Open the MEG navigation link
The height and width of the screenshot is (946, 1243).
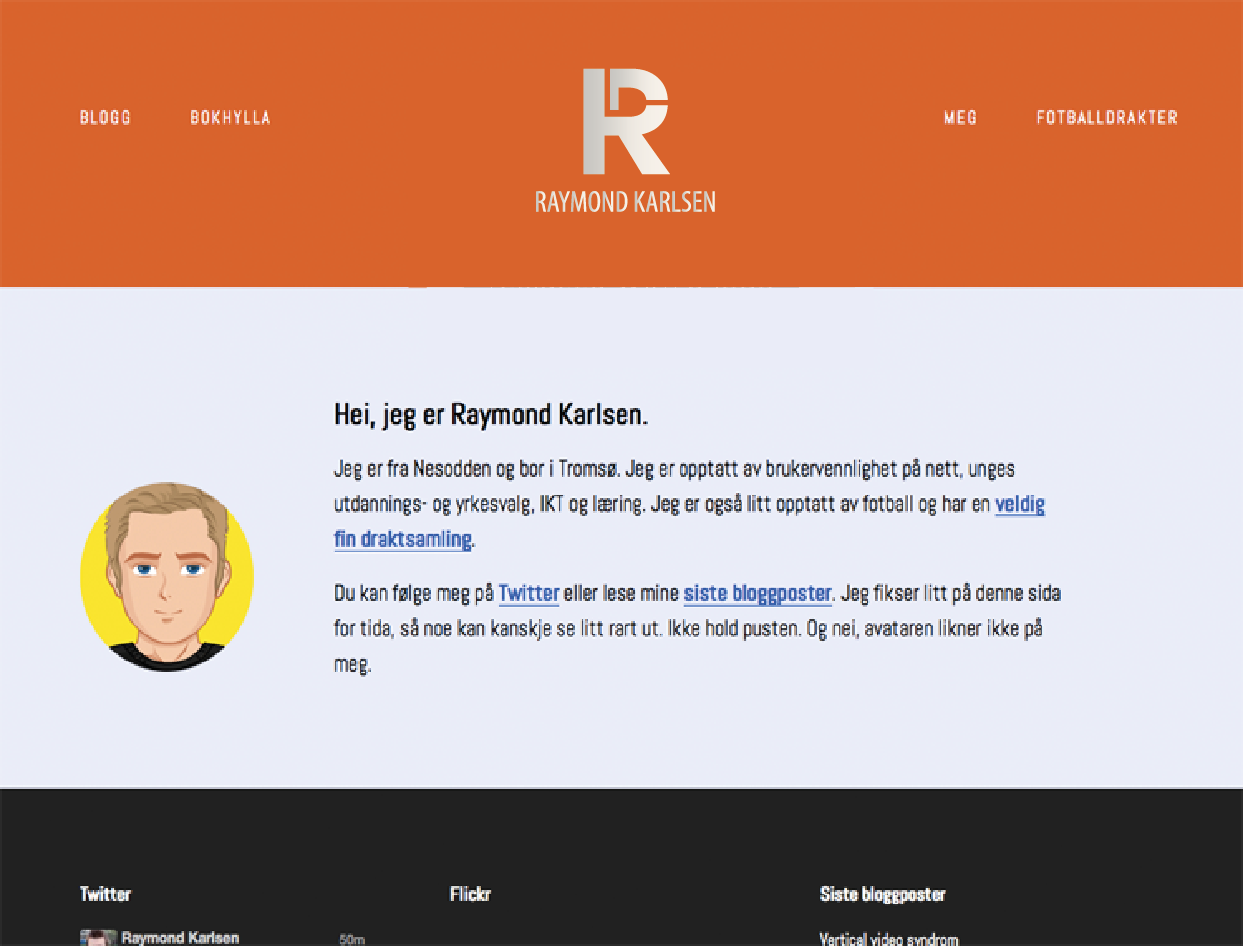pyautogui.click(x=960, y=118)
